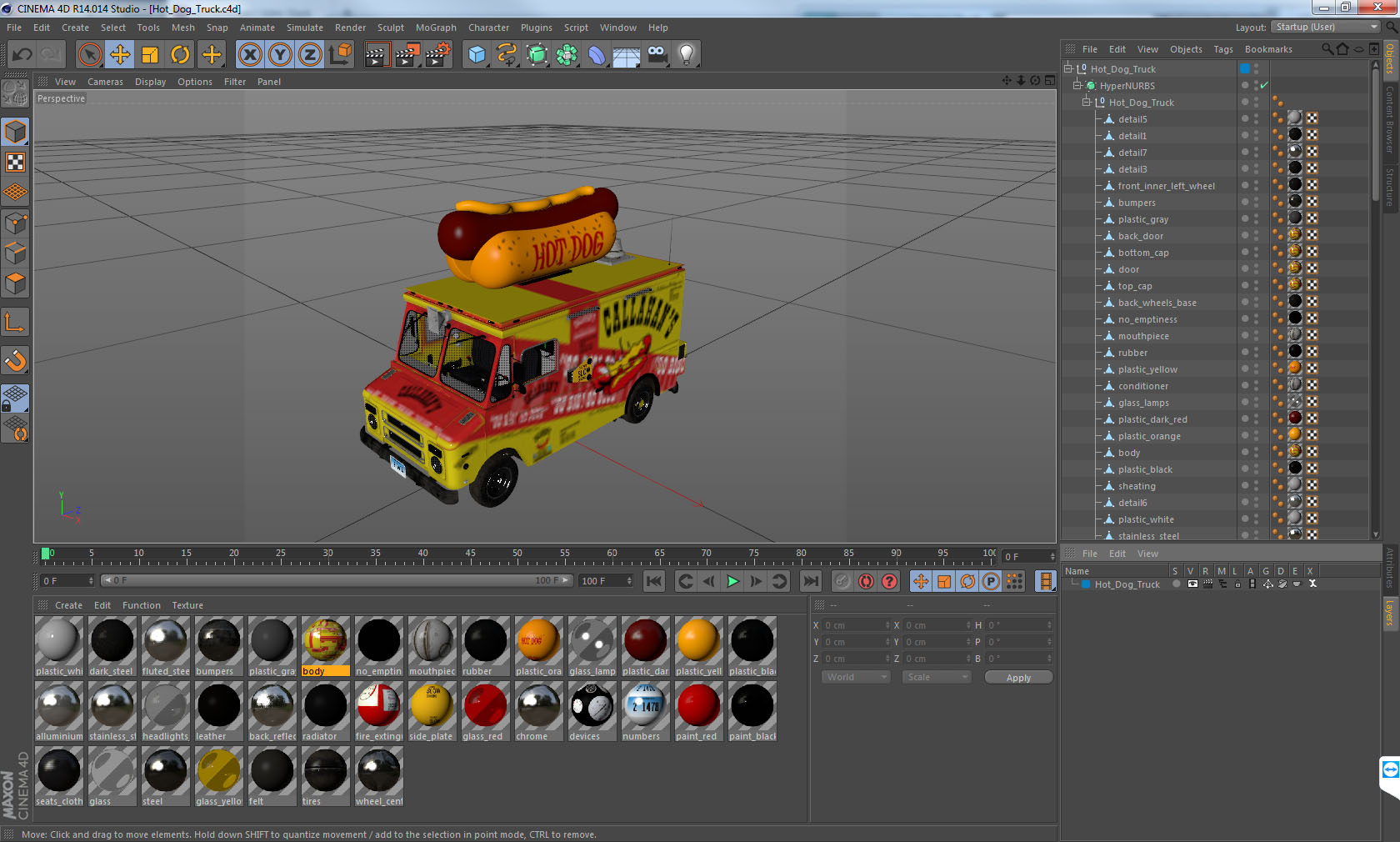1400x842 pixels.
Task: Open the deformer objects icon
Action: 597,55
